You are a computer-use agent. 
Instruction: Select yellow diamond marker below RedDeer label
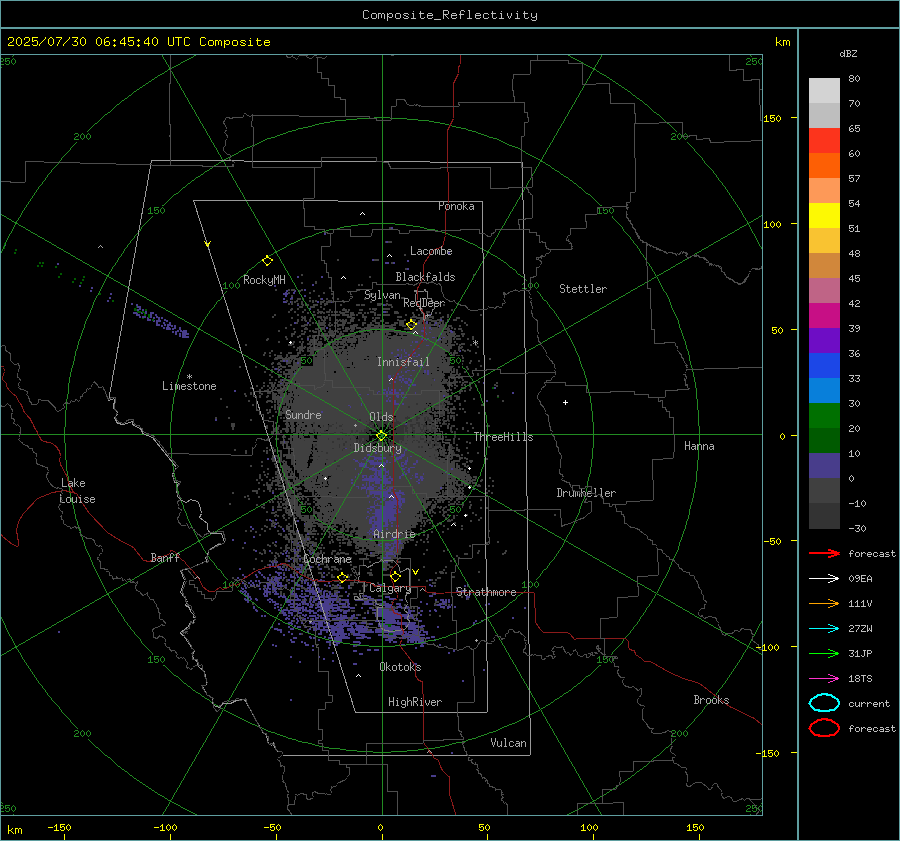(411, 325)
